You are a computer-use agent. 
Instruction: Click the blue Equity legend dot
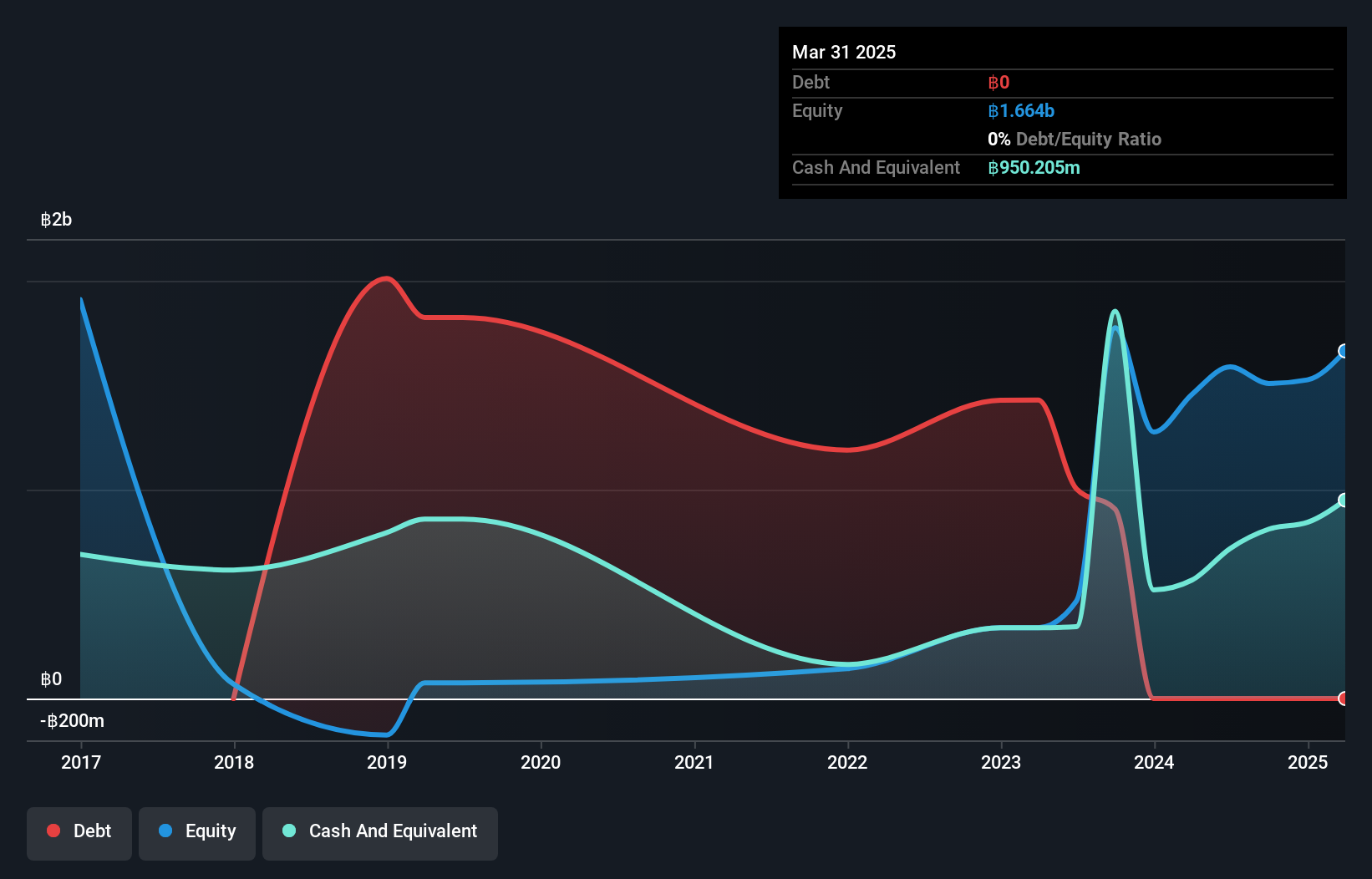165,831
